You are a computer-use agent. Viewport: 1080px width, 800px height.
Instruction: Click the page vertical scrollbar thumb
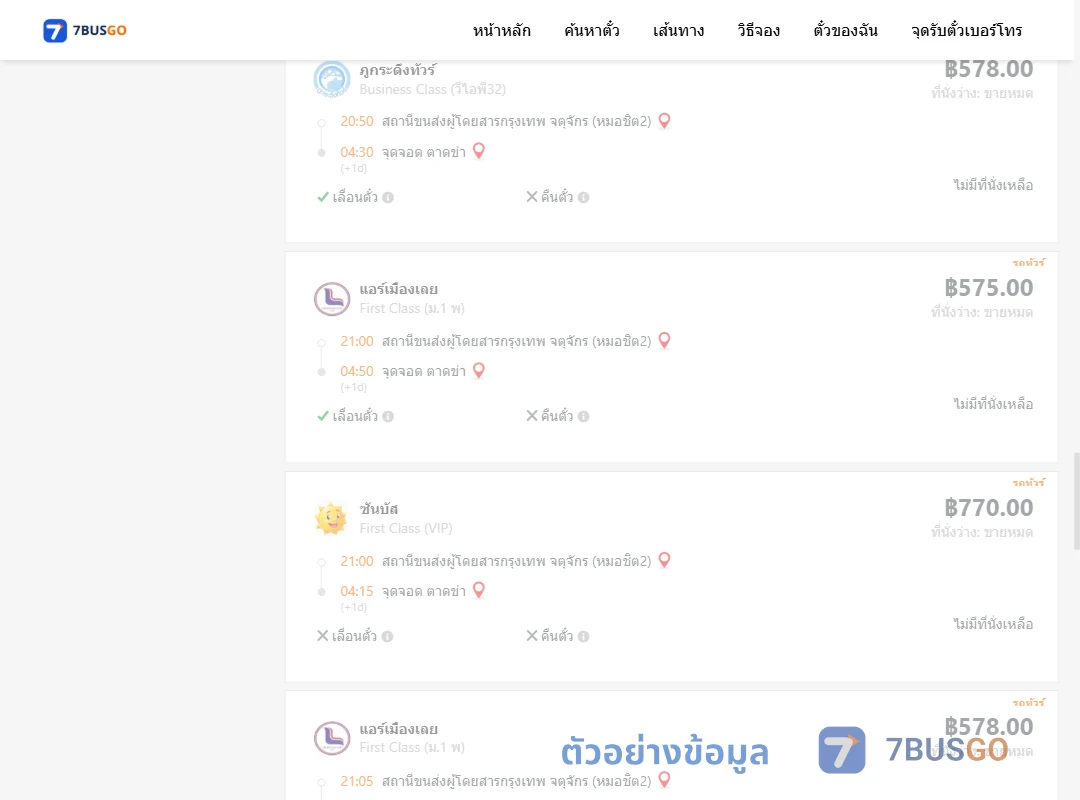point(1076,501)
